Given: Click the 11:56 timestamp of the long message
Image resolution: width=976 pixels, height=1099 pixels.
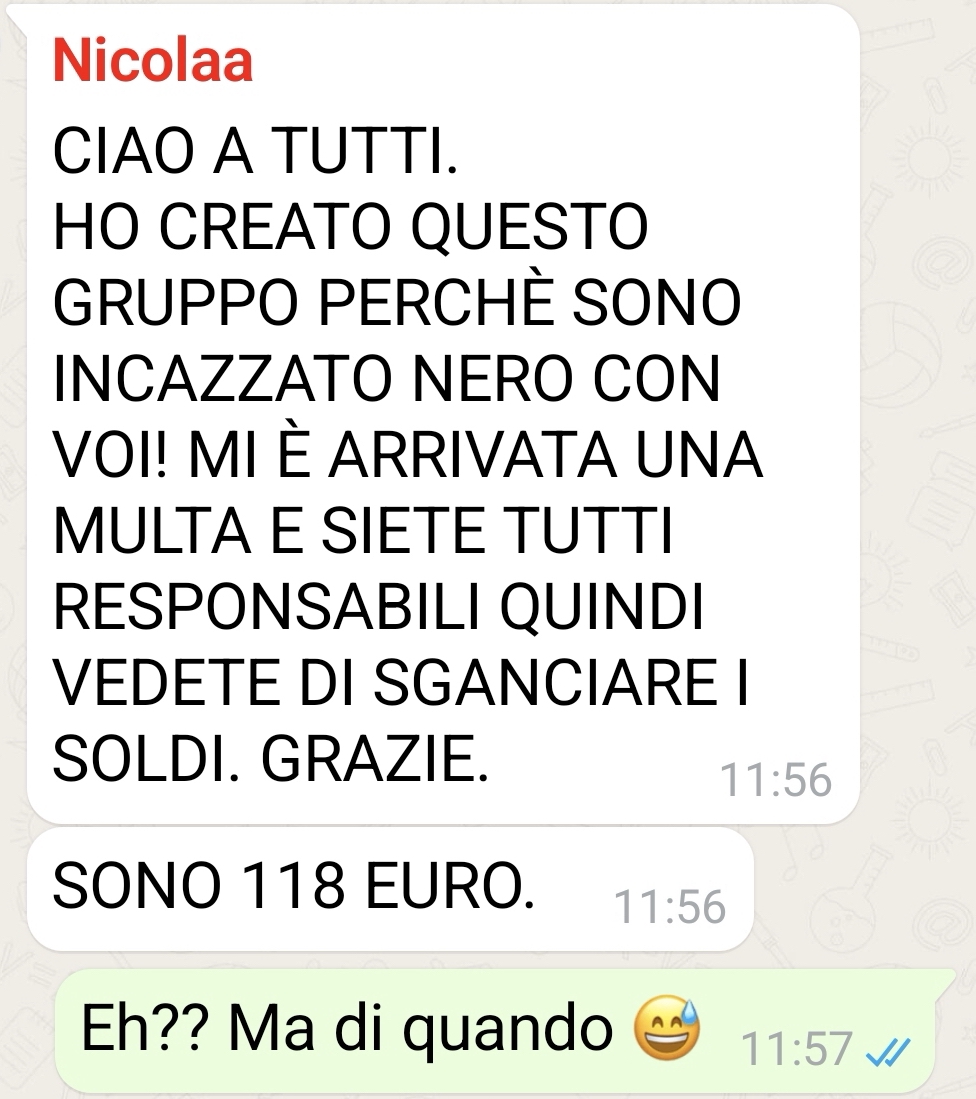Looking at the screenshot, I should pyautogui.click(x=776, y=780).
